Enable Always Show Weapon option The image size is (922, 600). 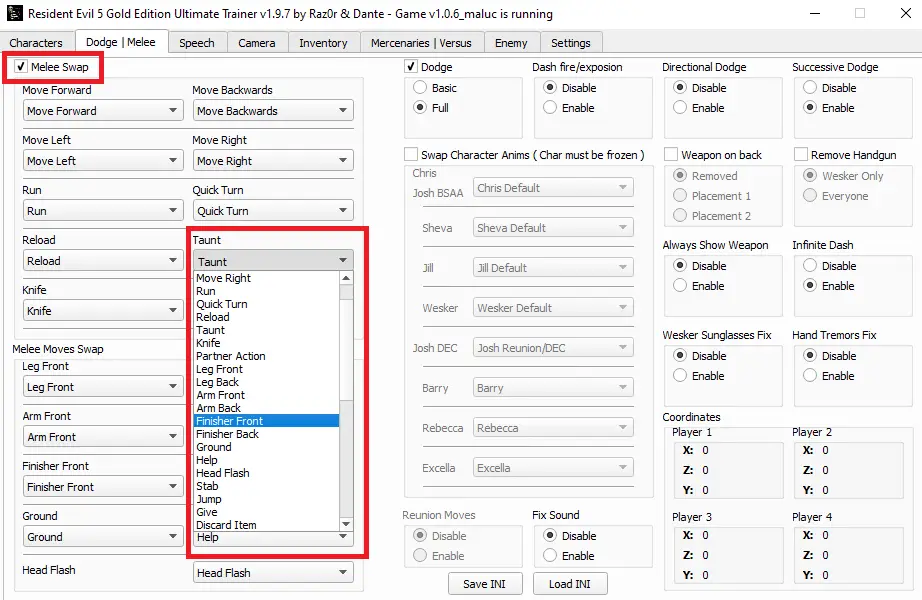pyautogui.click(x=680, y=286)
